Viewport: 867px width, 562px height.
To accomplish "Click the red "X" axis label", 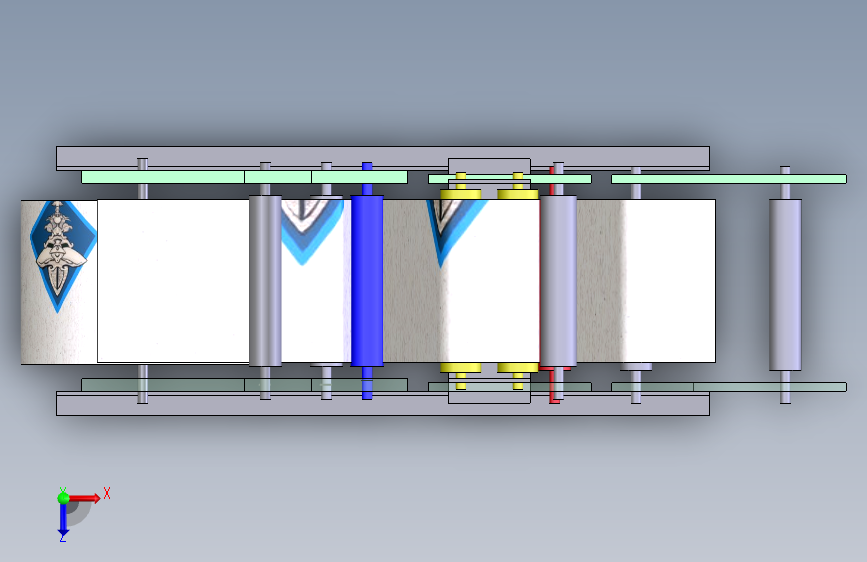I will 107,493.
